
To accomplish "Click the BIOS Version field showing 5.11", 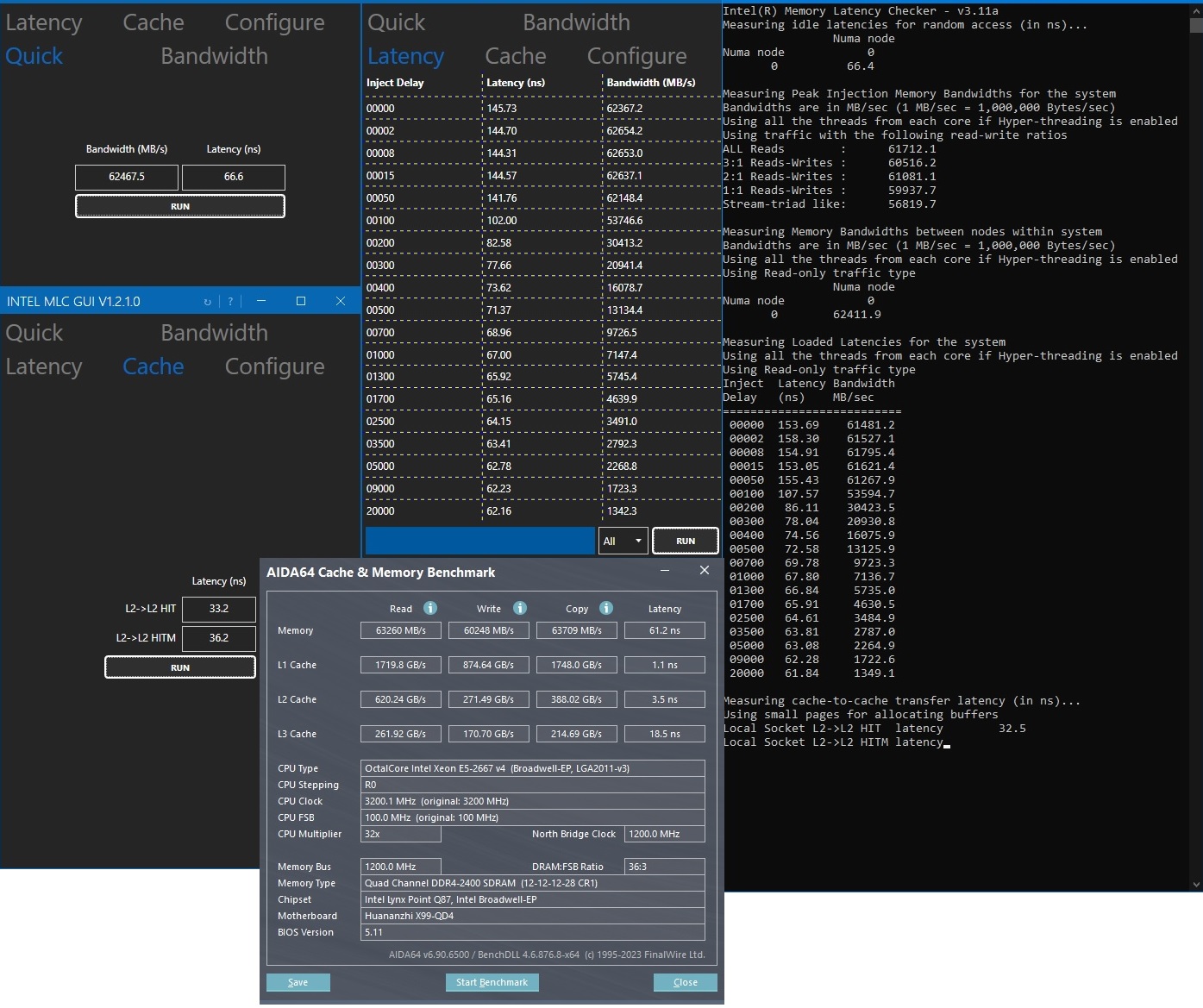I will [x=533, y=932].
